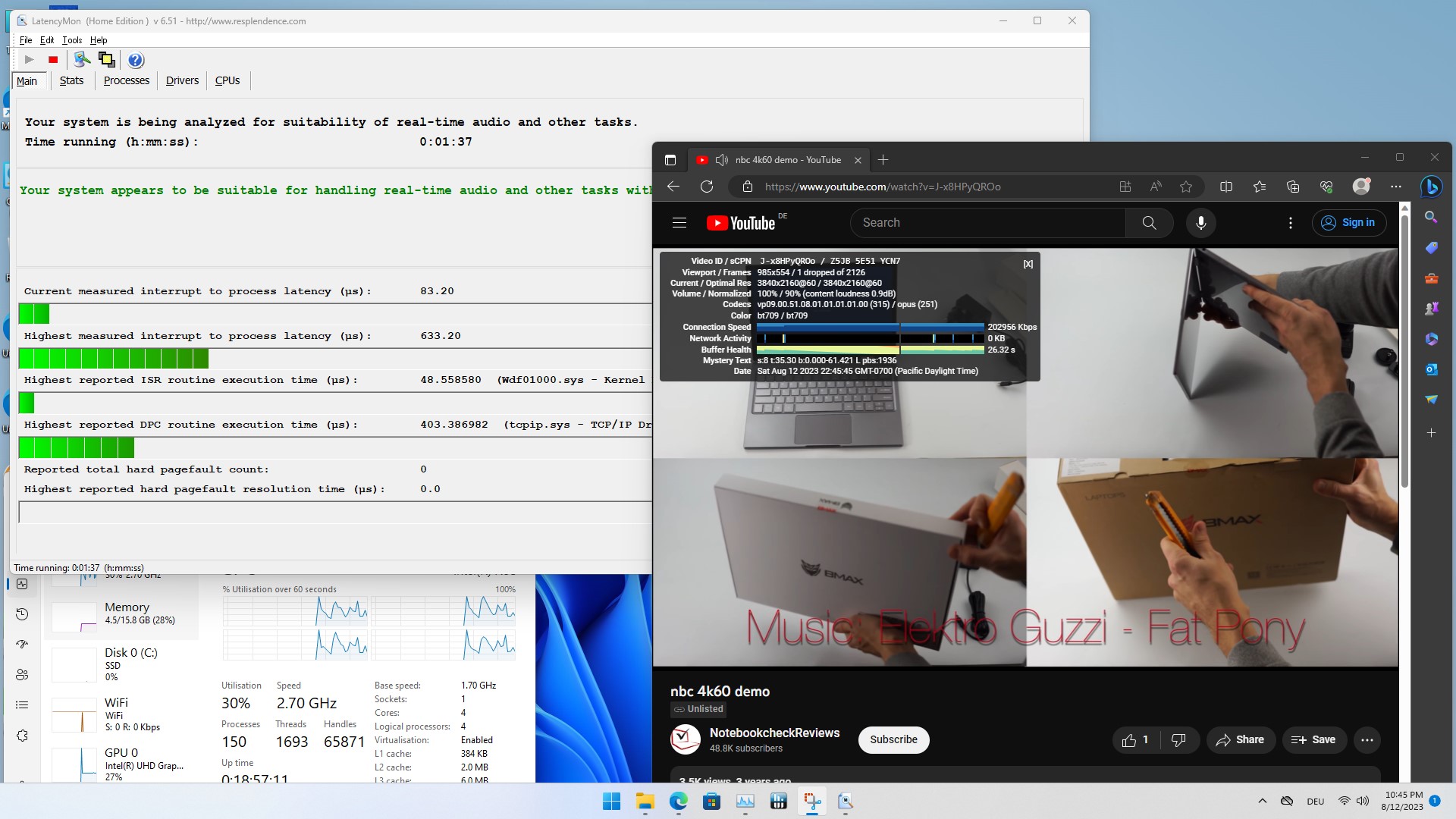
Task: Open YouTube hamburger guide menu
Action: (x=679, y=223)
